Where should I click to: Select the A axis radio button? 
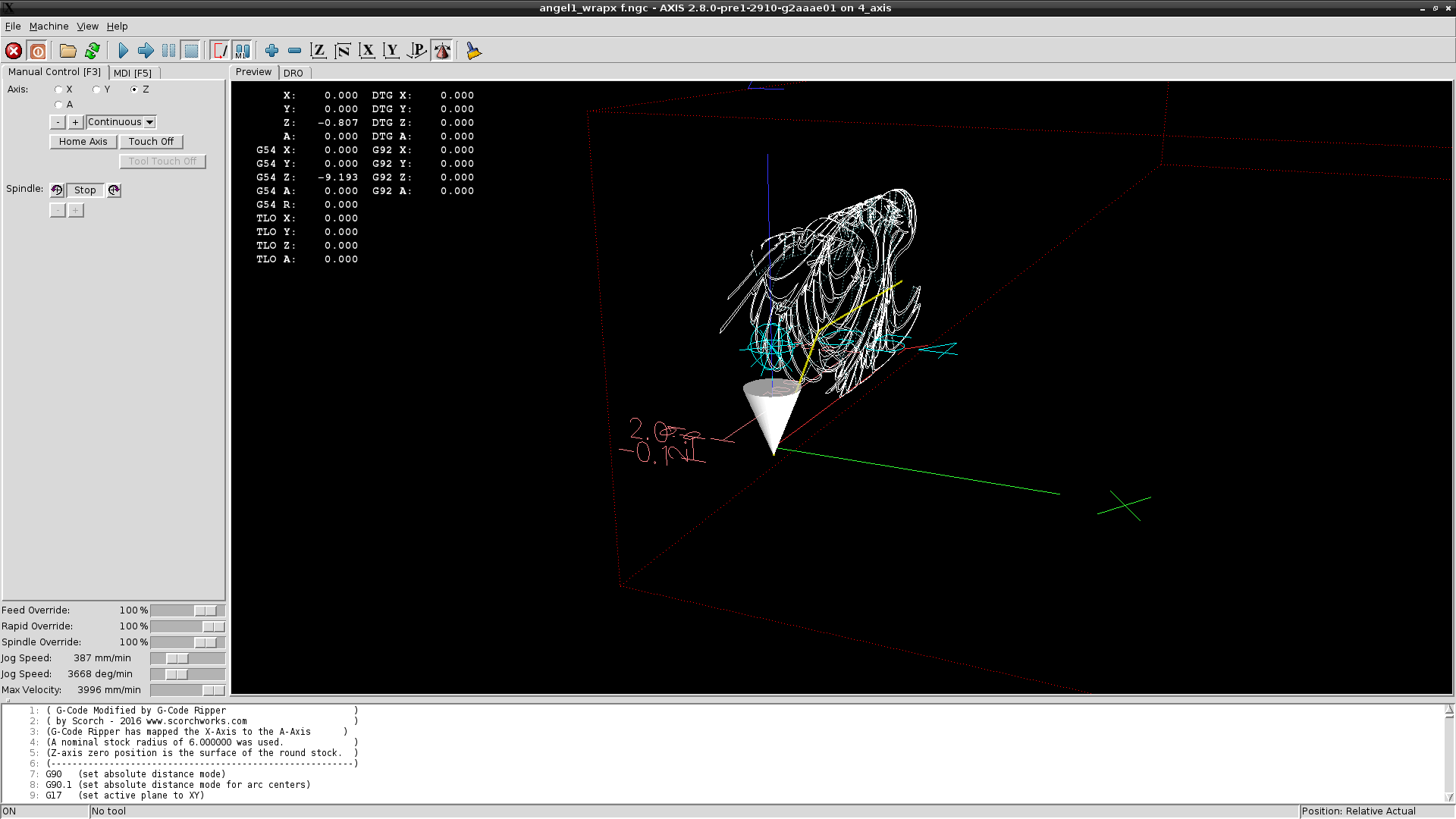point(59,105)
